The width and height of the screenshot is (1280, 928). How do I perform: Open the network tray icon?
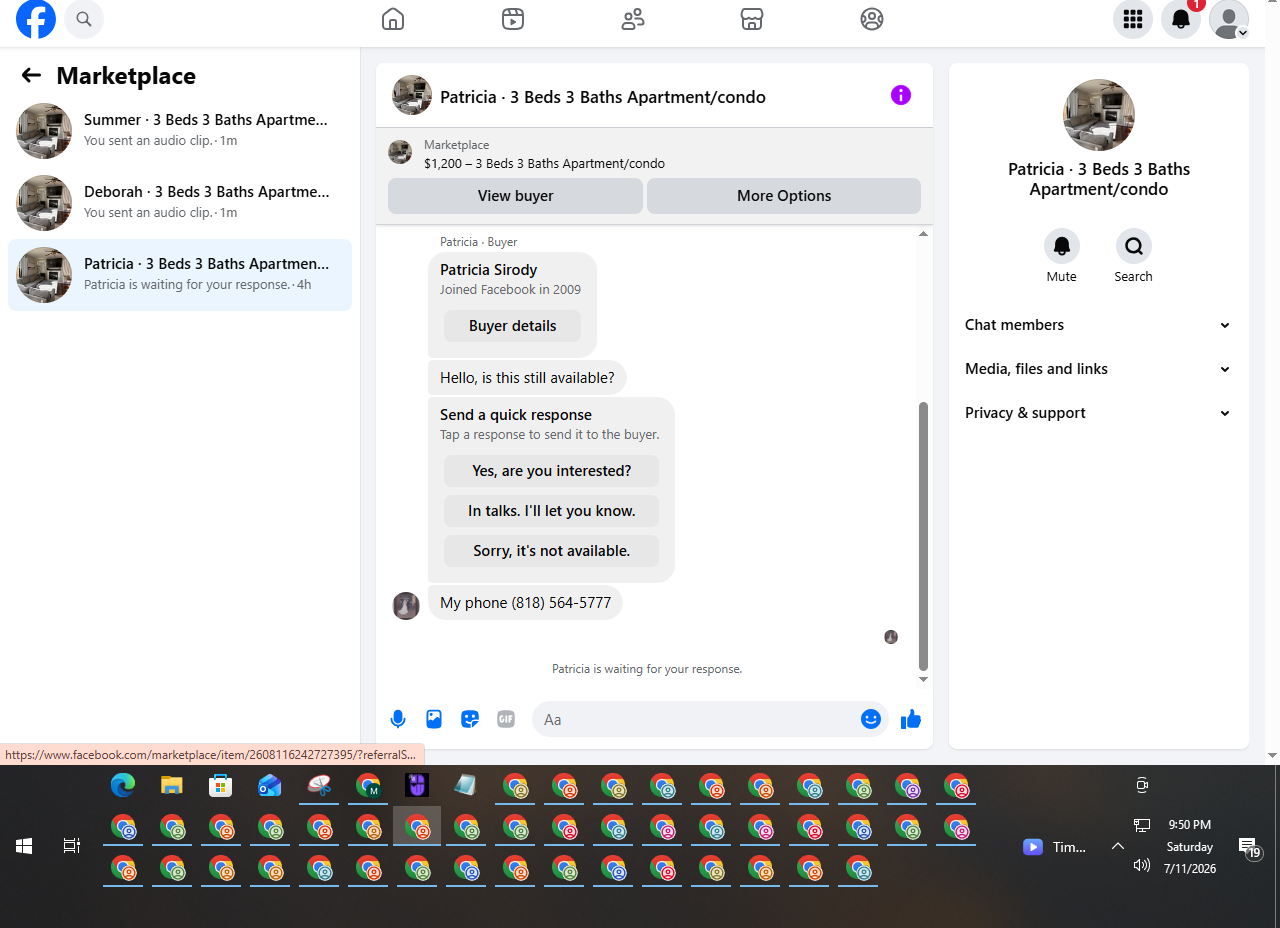[x=1142, y=826]
